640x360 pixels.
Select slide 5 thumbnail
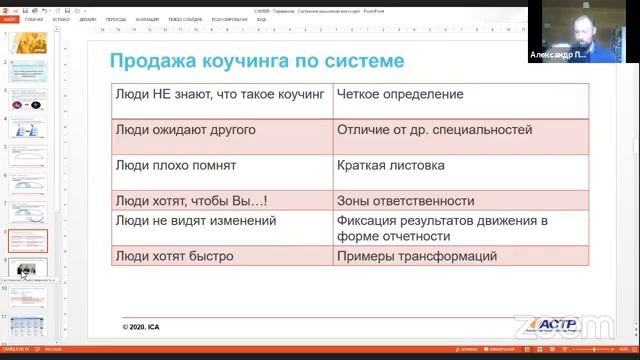pyautogui.click(x=28, y=156)
